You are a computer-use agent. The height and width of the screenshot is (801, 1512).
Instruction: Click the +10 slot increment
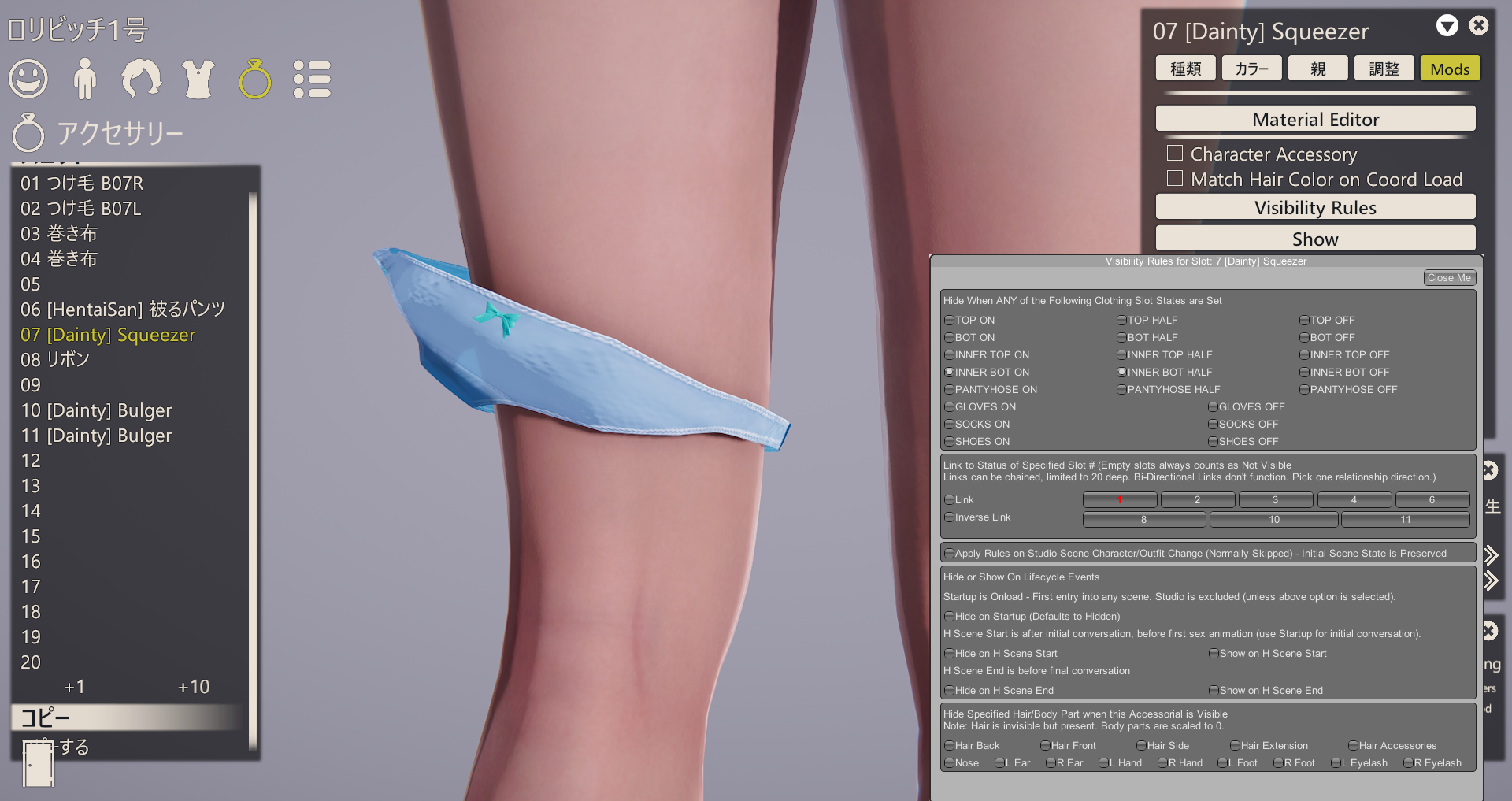click(x=194, y=687)
